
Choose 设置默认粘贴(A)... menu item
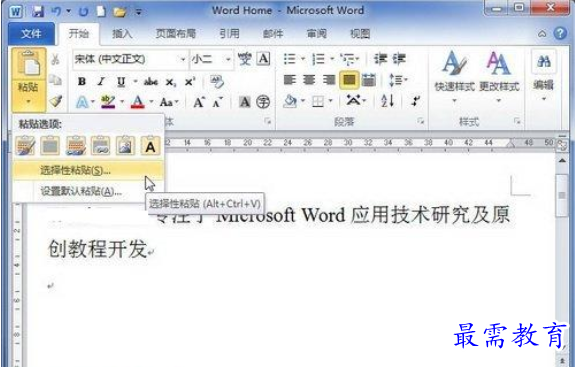point(88,191)
